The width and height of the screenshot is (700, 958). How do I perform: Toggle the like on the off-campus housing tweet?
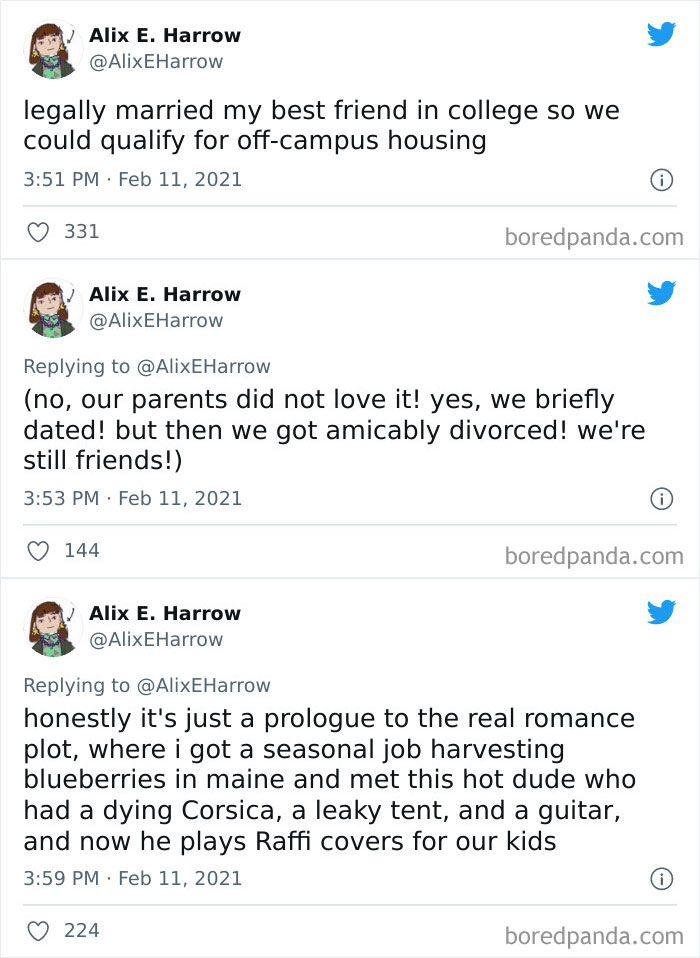(x=38, y=231)
